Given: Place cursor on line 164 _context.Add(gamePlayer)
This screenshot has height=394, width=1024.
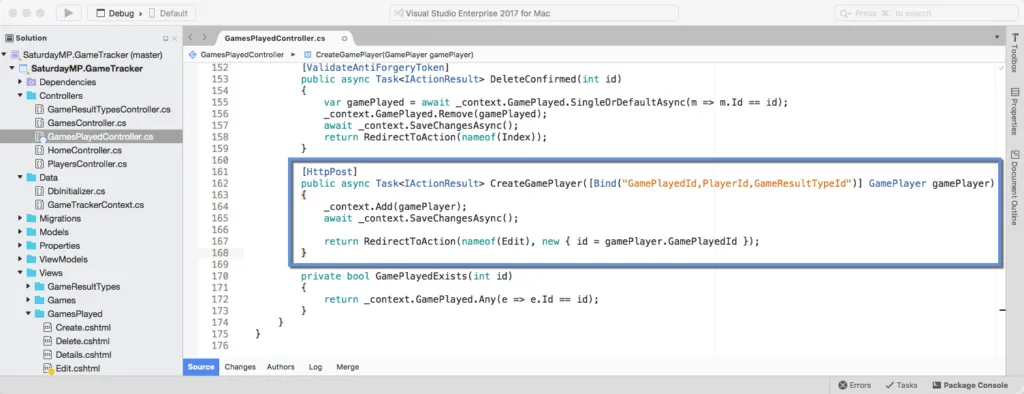Looking at the screenshot, I should point(395,206).
